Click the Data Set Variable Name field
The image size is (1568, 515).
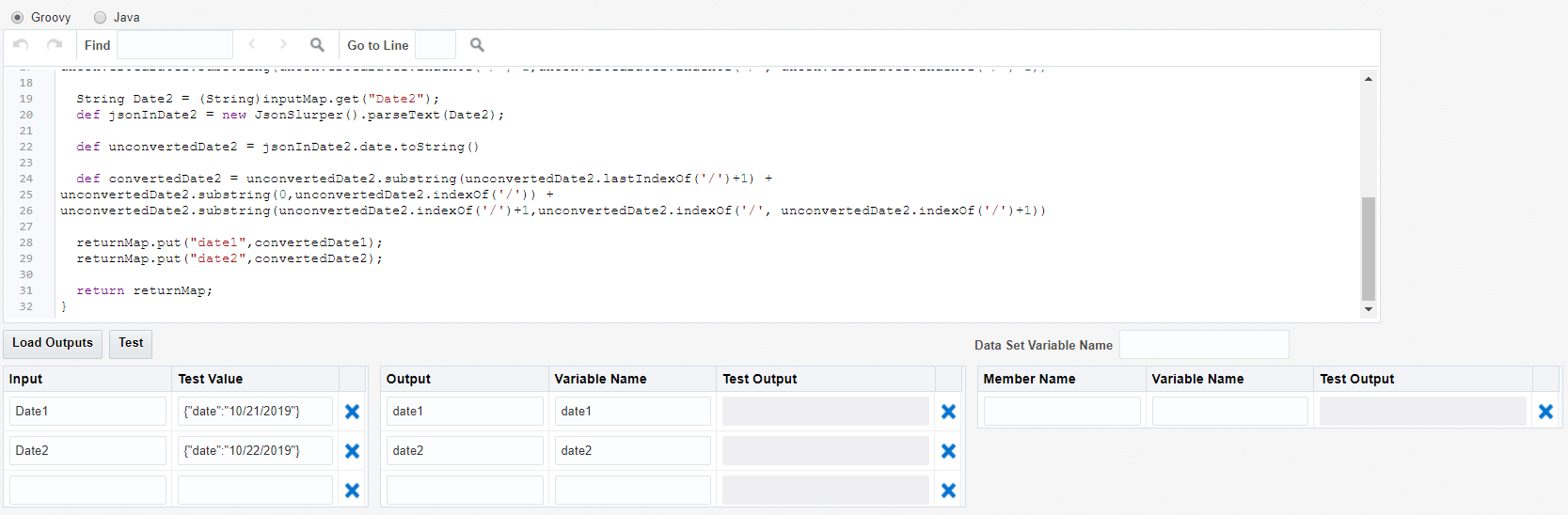tap(1203, 345)
